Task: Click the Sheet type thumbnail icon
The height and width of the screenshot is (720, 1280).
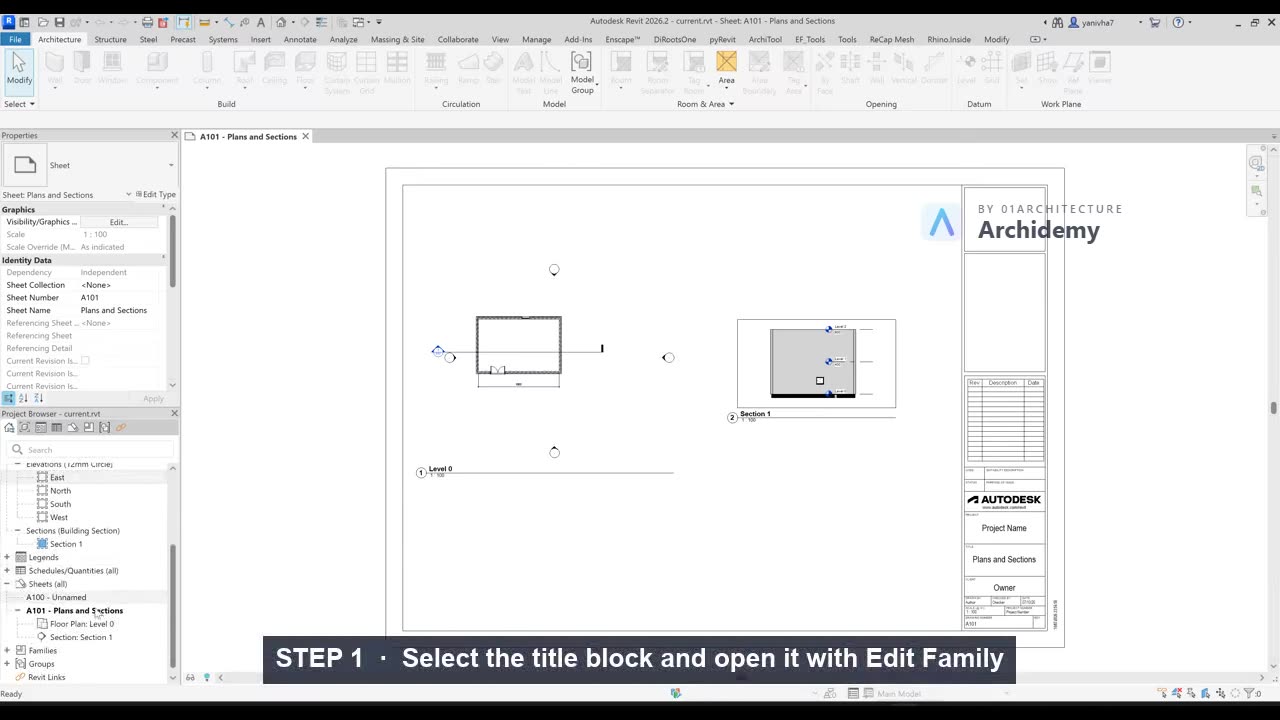Action: point(25,165)
